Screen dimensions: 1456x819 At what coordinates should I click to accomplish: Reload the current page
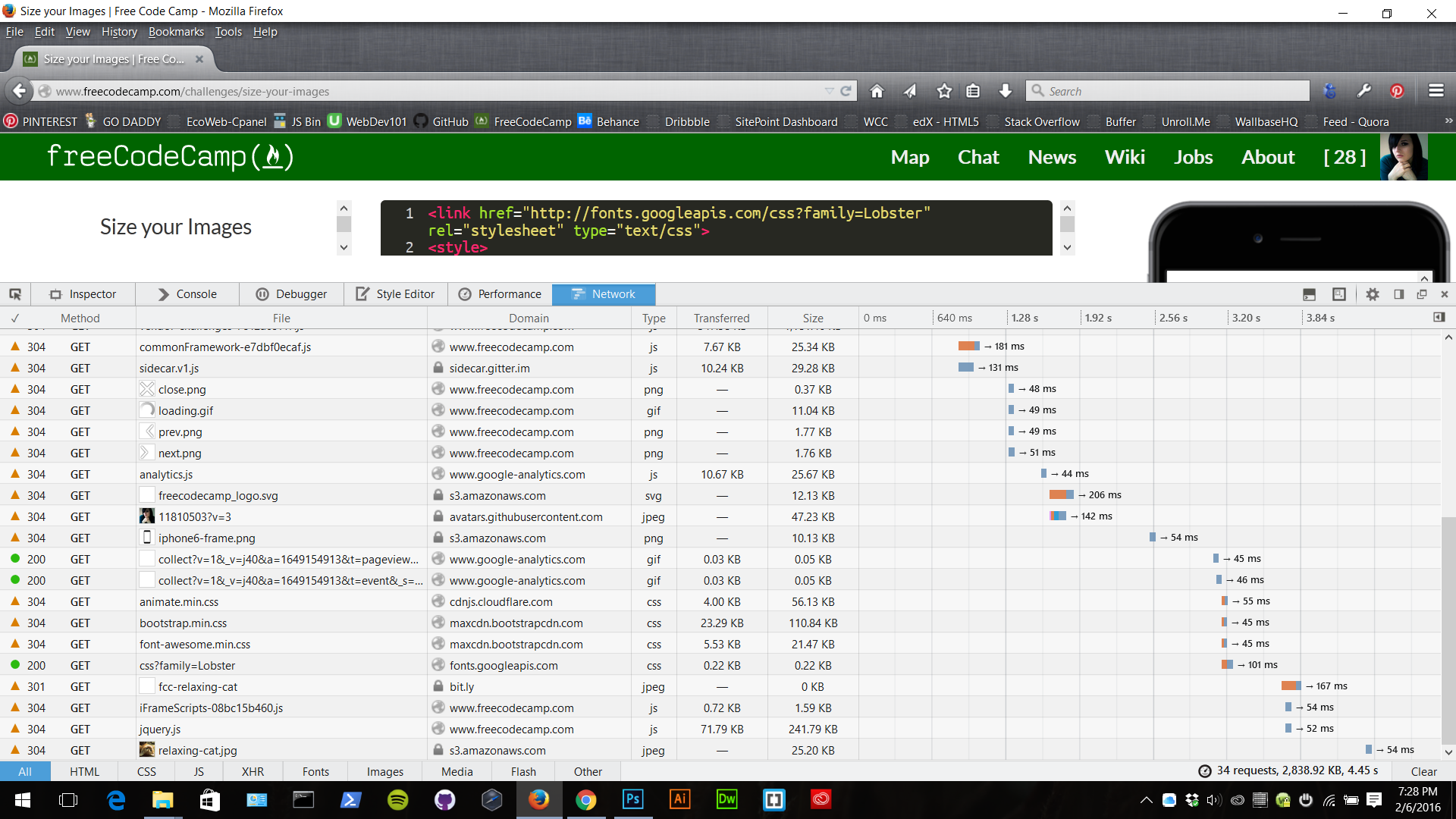point(846,91)
